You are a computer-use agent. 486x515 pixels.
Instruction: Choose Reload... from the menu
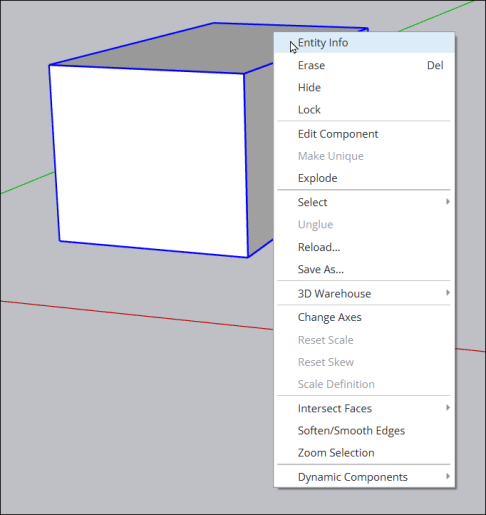click(364, 247)
